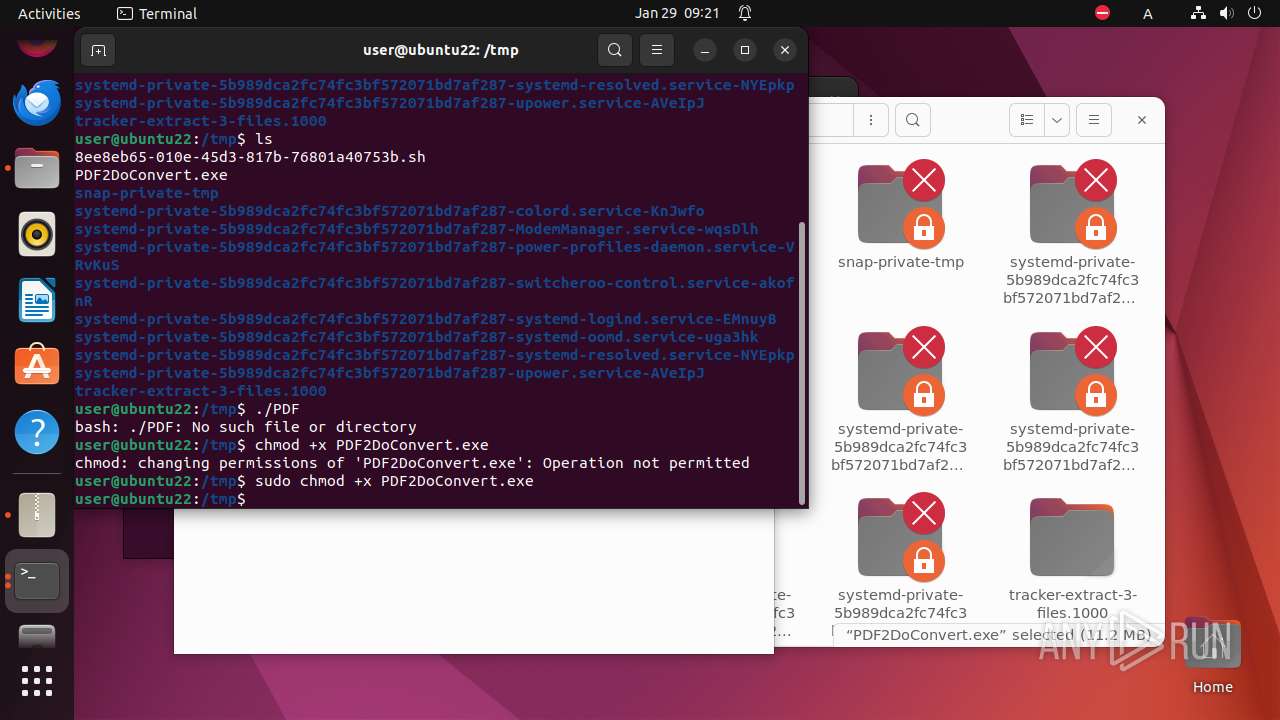The height and width of the screenshot is (720, 1280).
Task: Open Thunderbird Mail from the dock
Action: (37, 102)
